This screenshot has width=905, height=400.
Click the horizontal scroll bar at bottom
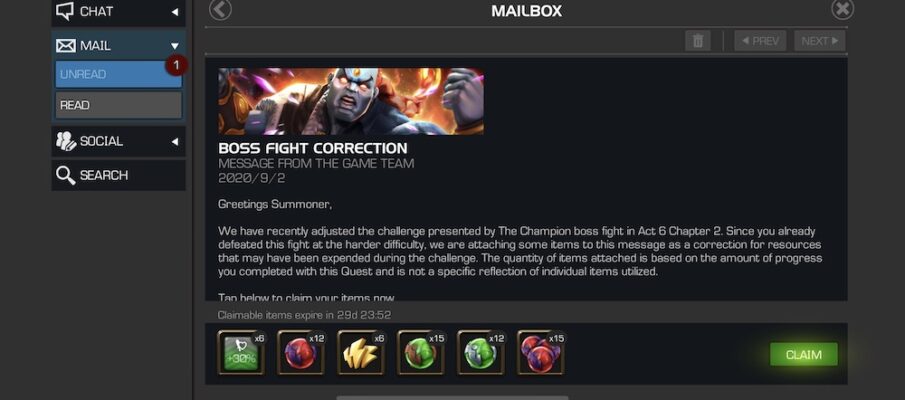[x=452, y=398]
